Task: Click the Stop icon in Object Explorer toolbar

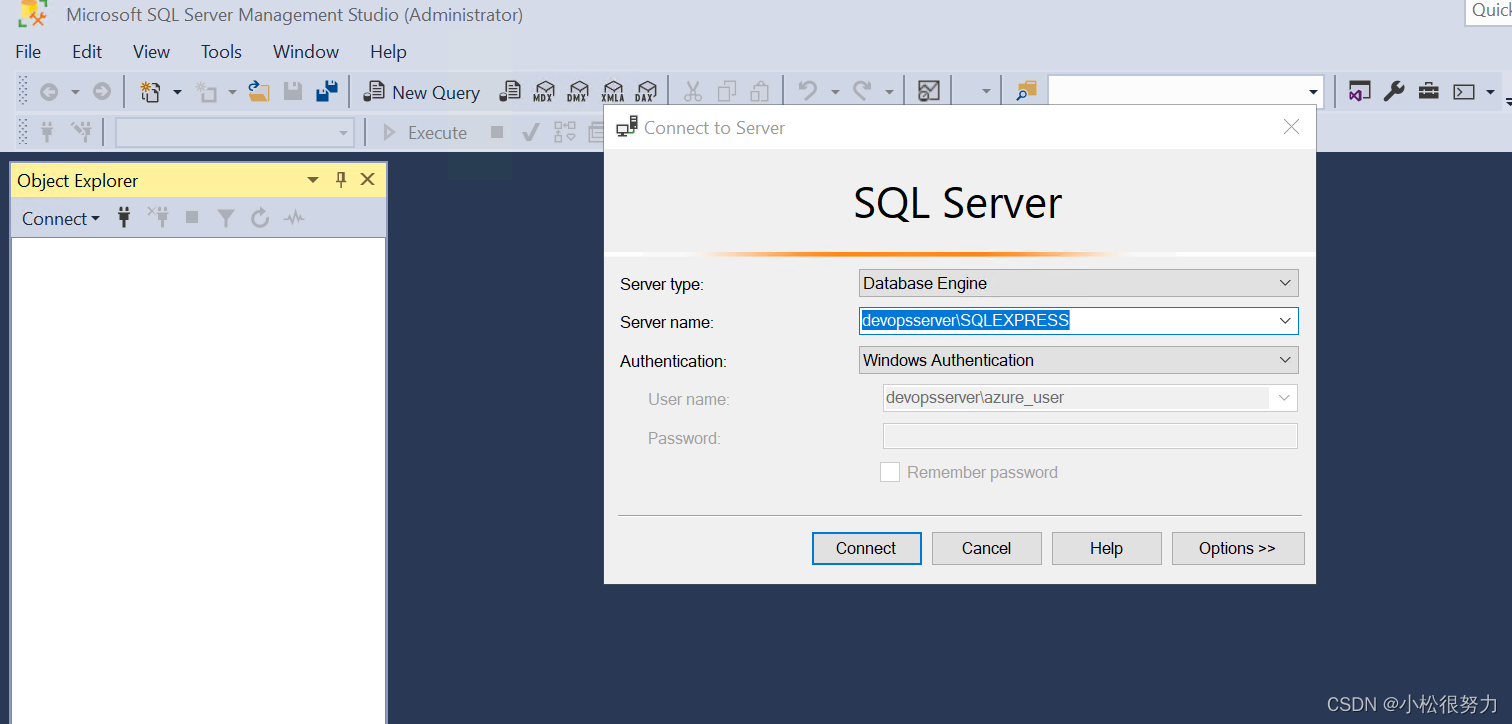Action: click(x=192, y=218)
